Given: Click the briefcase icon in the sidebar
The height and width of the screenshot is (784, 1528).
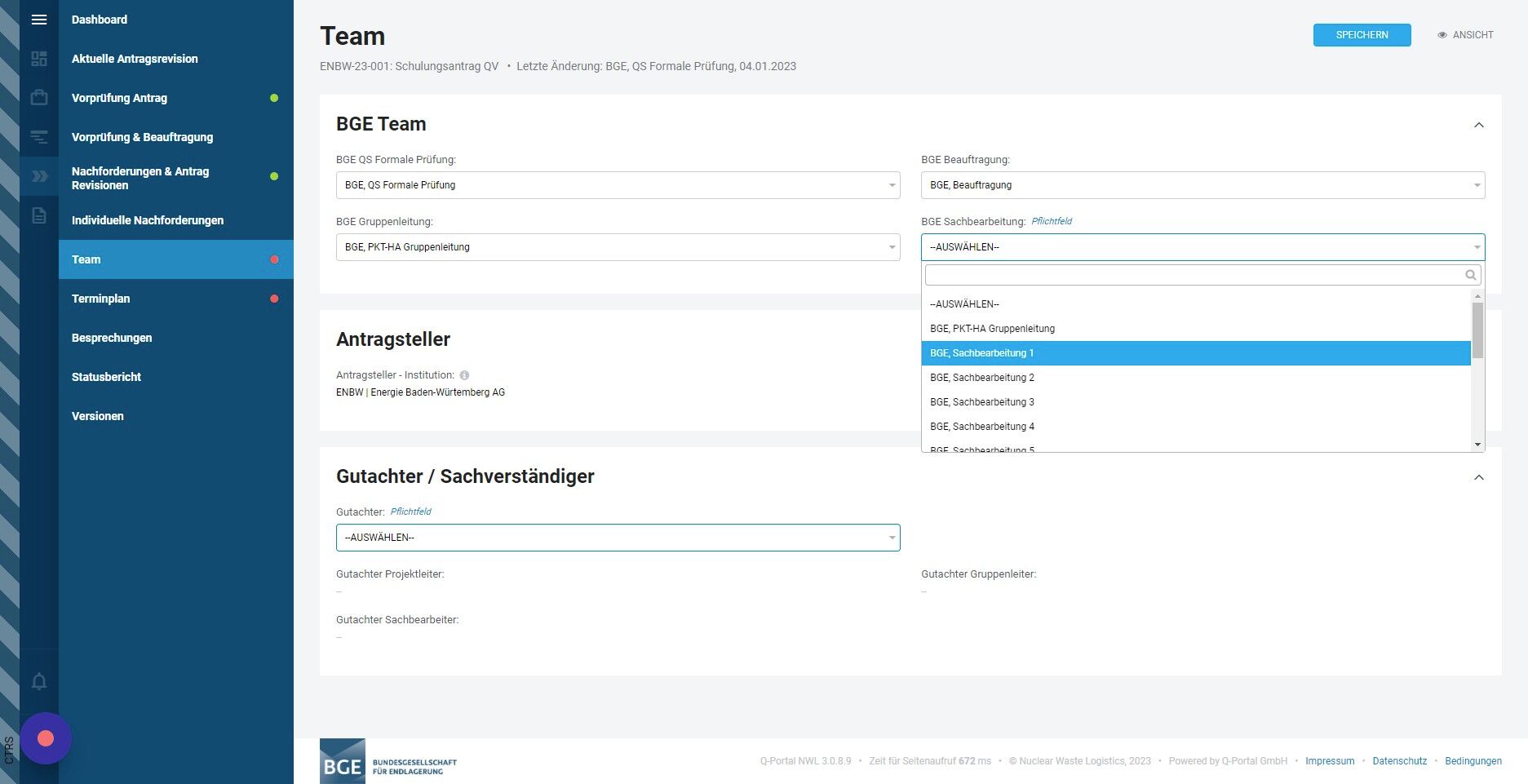Looking at the screenshot, I should click(38, 98).
